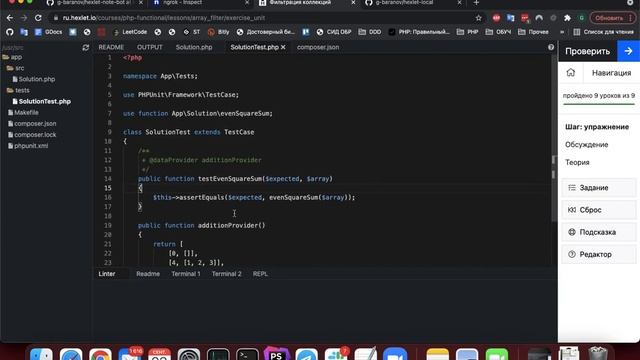The image size is (640, 360).
Task: Go to next step with blue arrow
Action: click(x=629, y=51)
